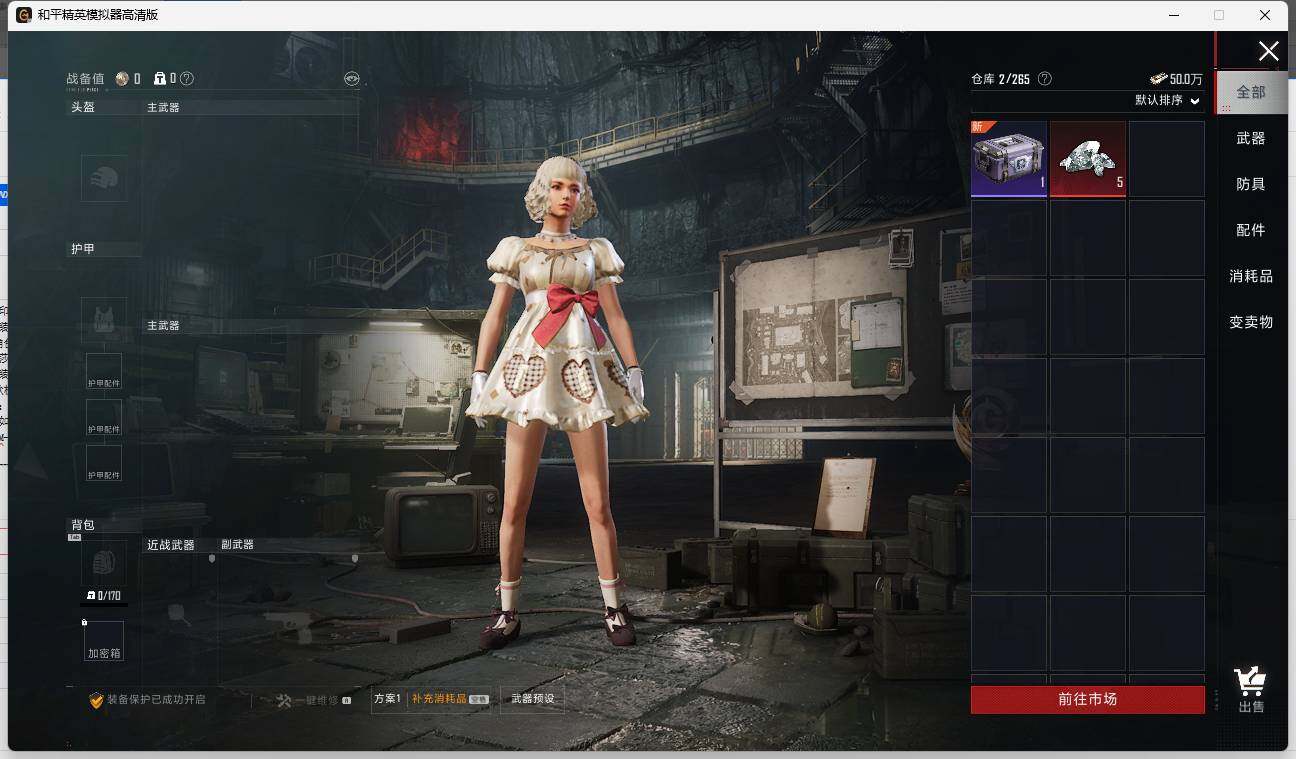Click the help icon beside 战备值
Screen dimensions: 1296x759
187,78
